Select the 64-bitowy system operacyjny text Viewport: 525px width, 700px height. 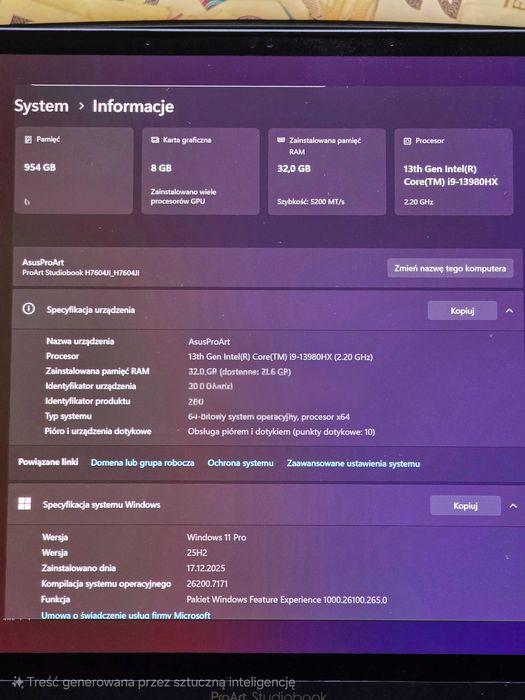(x=269, y=417)
